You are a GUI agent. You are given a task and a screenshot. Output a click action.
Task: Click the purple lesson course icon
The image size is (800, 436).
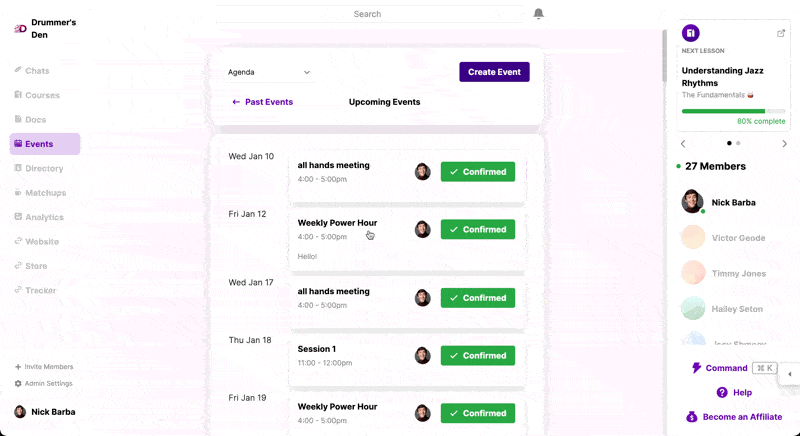pos(691,33)
